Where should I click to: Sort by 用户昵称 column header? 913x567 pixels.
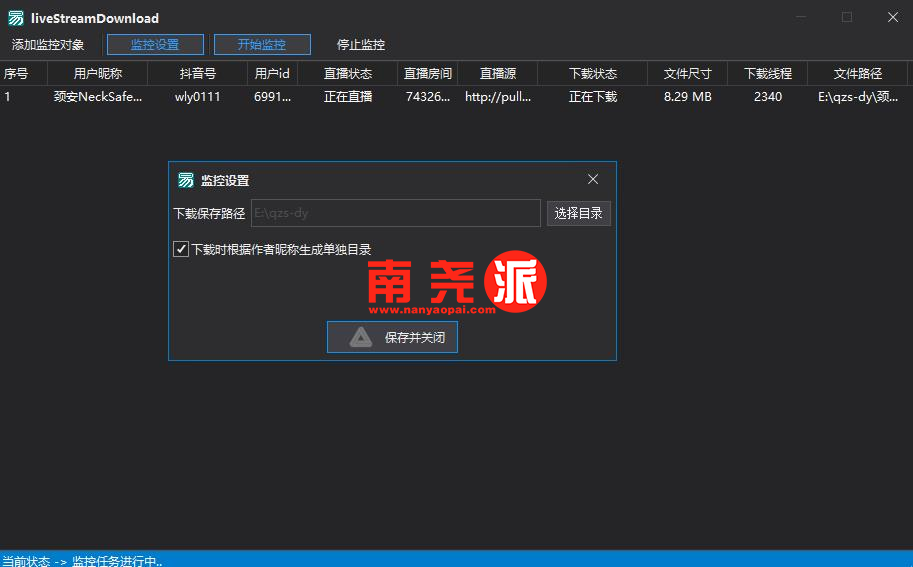(x=97, y=73)
